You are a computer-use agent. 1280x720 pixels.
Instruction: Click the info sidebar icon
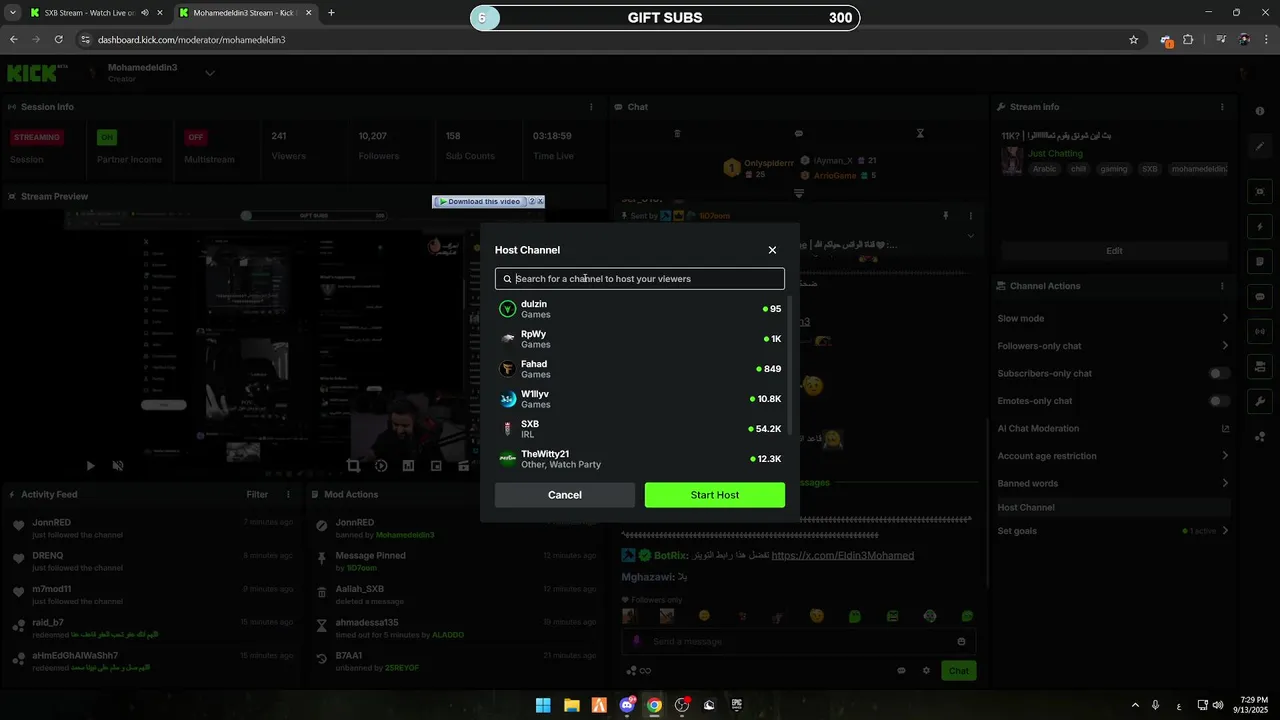point(1260,111)
